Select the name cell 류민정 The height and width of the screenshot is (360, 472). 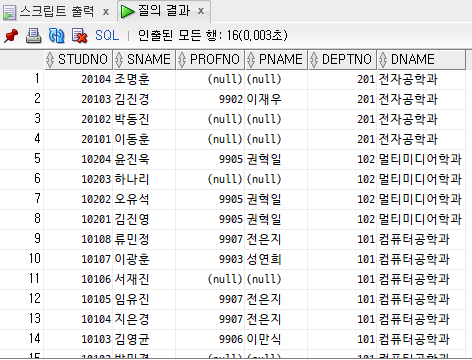tap(144, 239)
